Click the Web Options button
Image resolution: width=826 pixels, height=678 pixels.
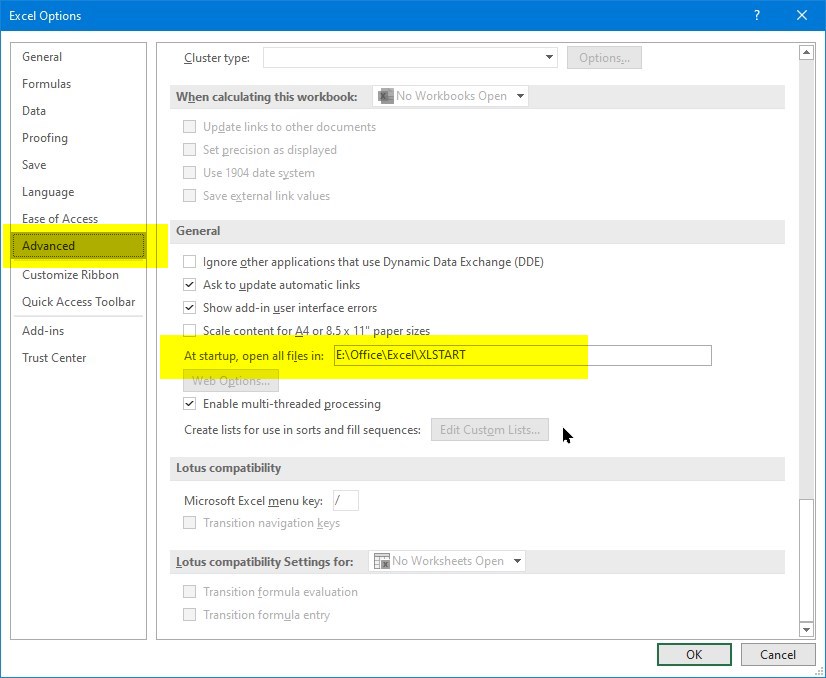[231, 380]
